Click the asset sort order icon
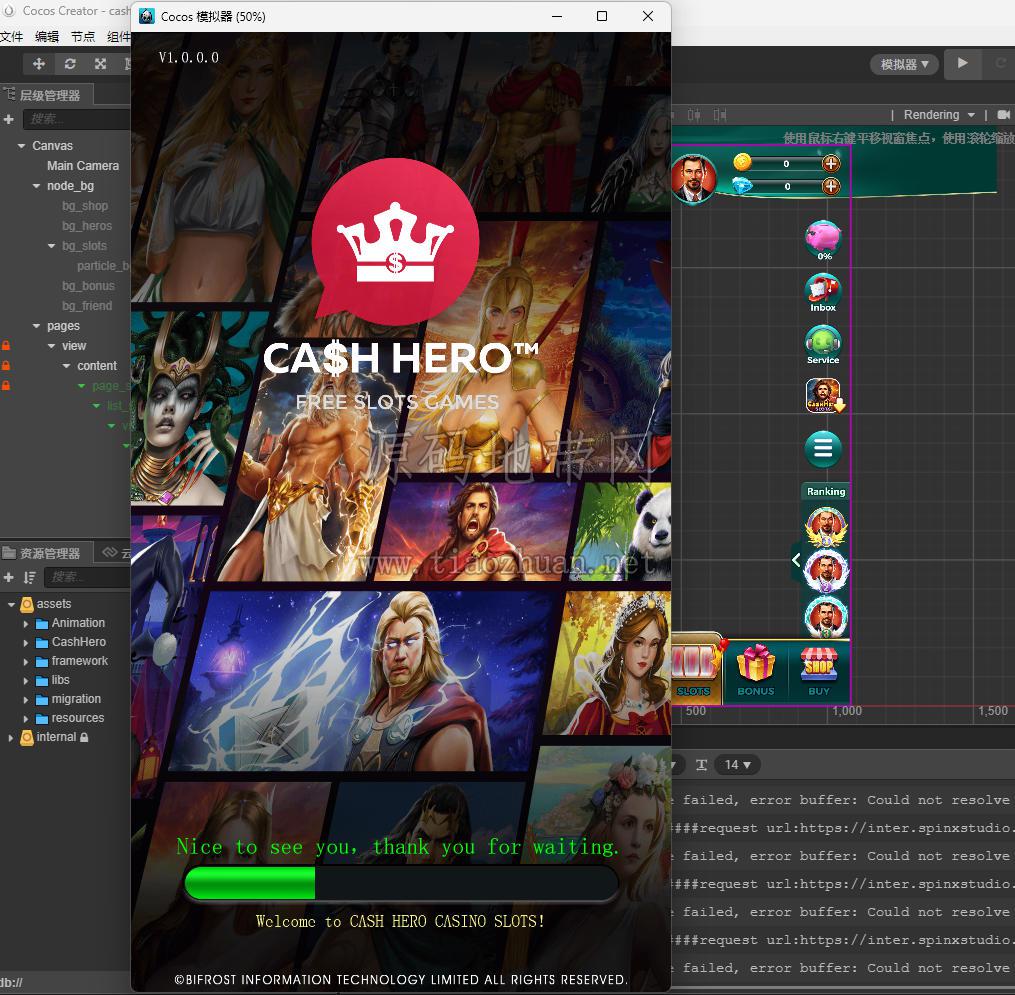This screenshot has height=995, width=1015. click(29, 577)
